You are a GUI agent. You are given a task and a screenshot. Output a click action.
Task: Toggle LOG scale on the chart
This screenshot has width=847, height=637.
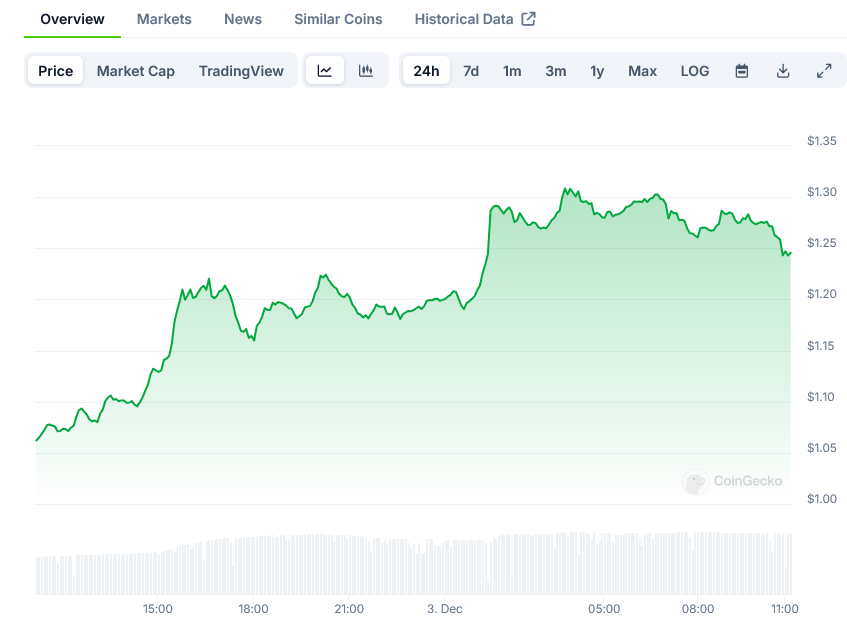(x=694, y=71)
